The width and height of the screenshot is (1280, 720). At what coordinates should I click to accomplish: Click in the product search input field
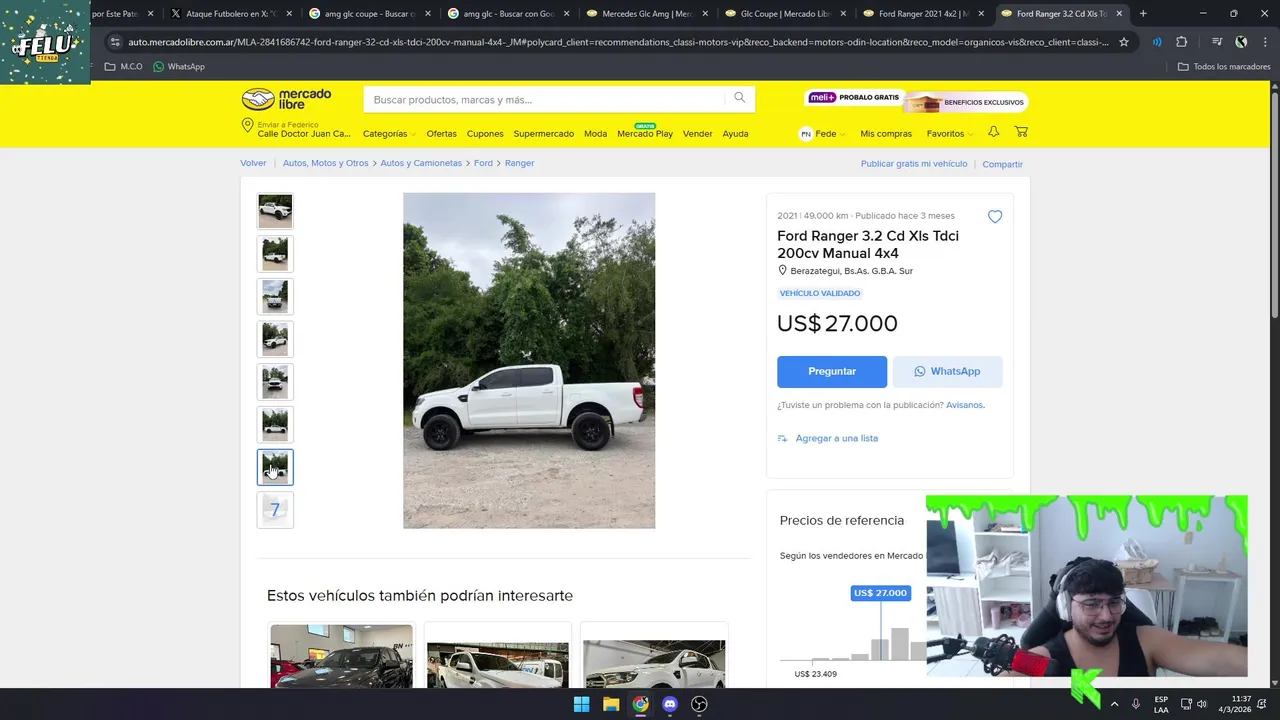tap(545, 99)
